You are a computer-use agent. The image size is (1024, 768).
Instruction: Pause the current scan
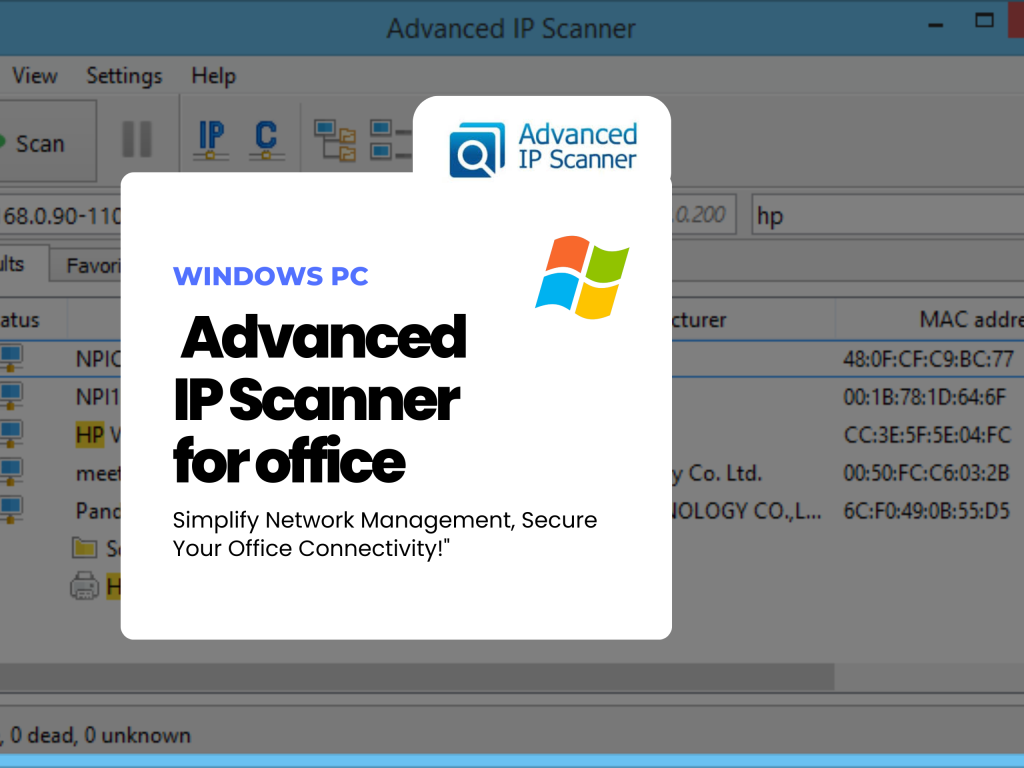[x=137, y=140]
